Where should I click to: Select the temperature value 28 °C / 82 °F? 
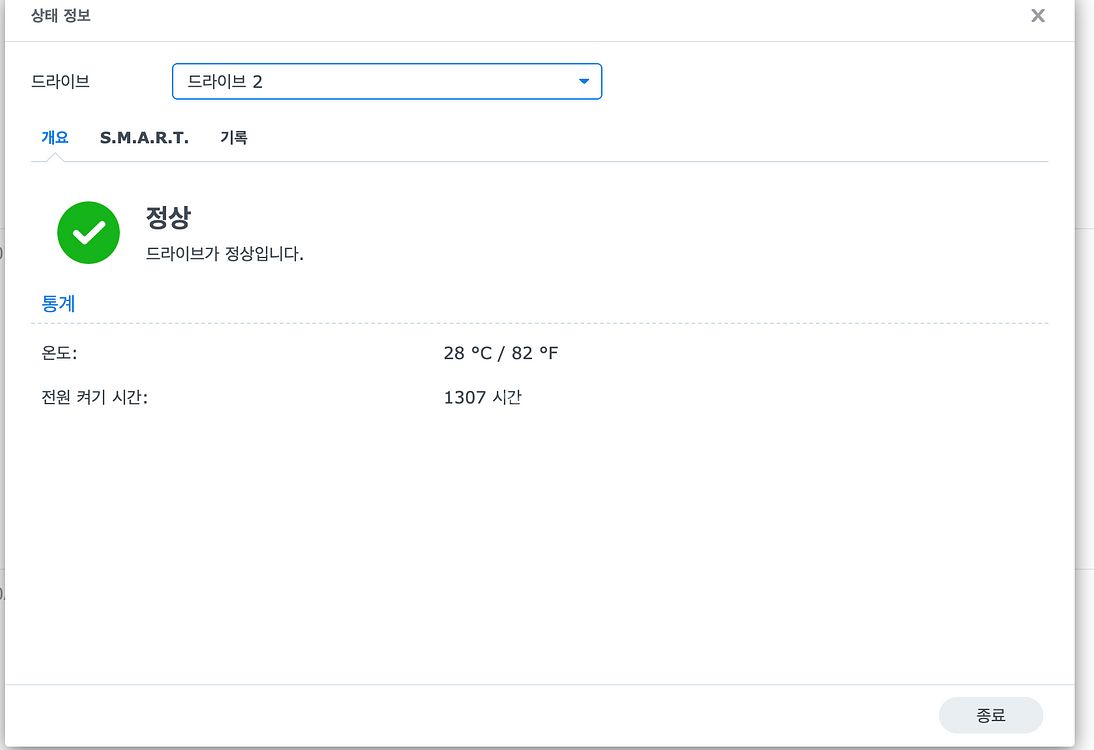[x=500, y=353]
